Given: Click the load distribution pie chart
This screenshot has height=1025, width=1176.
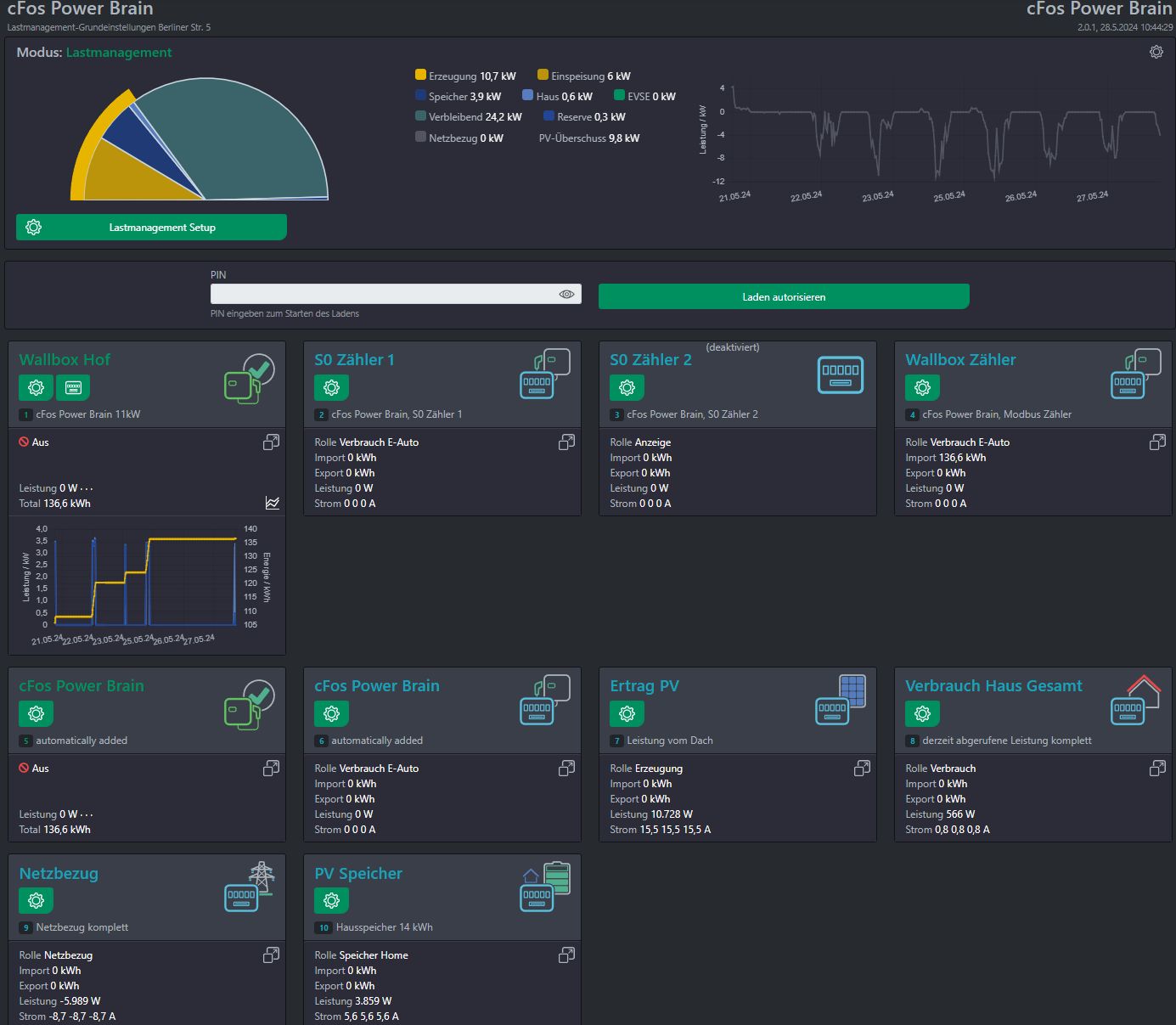Looking at the screenshot, I should pos(199,140).
